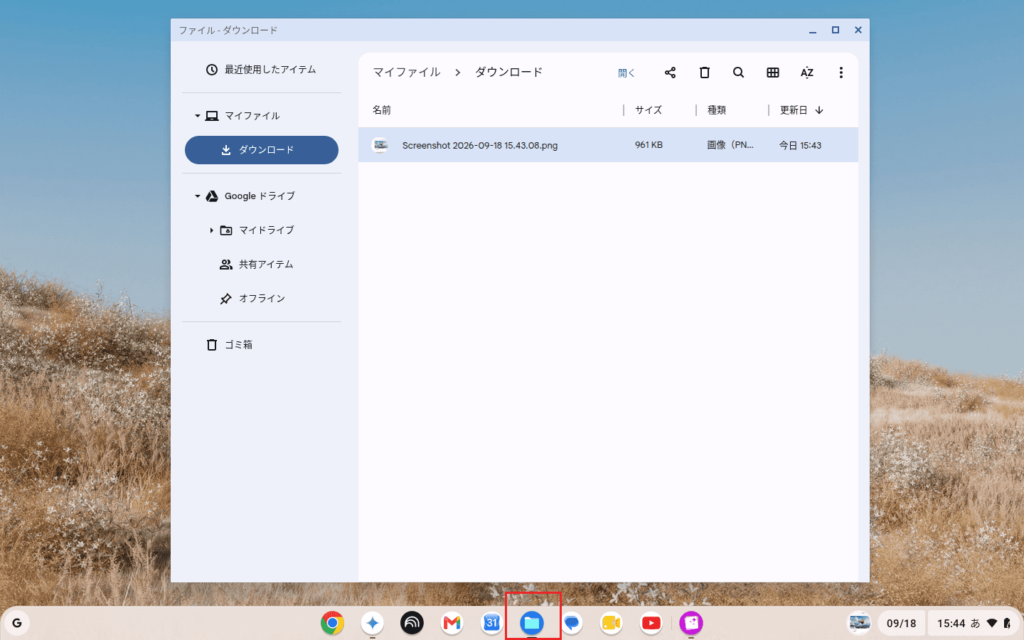Screen dimensions: 1024x640
Task: Open the Messages chat app on shelf
Action: (x=571, y=623)
